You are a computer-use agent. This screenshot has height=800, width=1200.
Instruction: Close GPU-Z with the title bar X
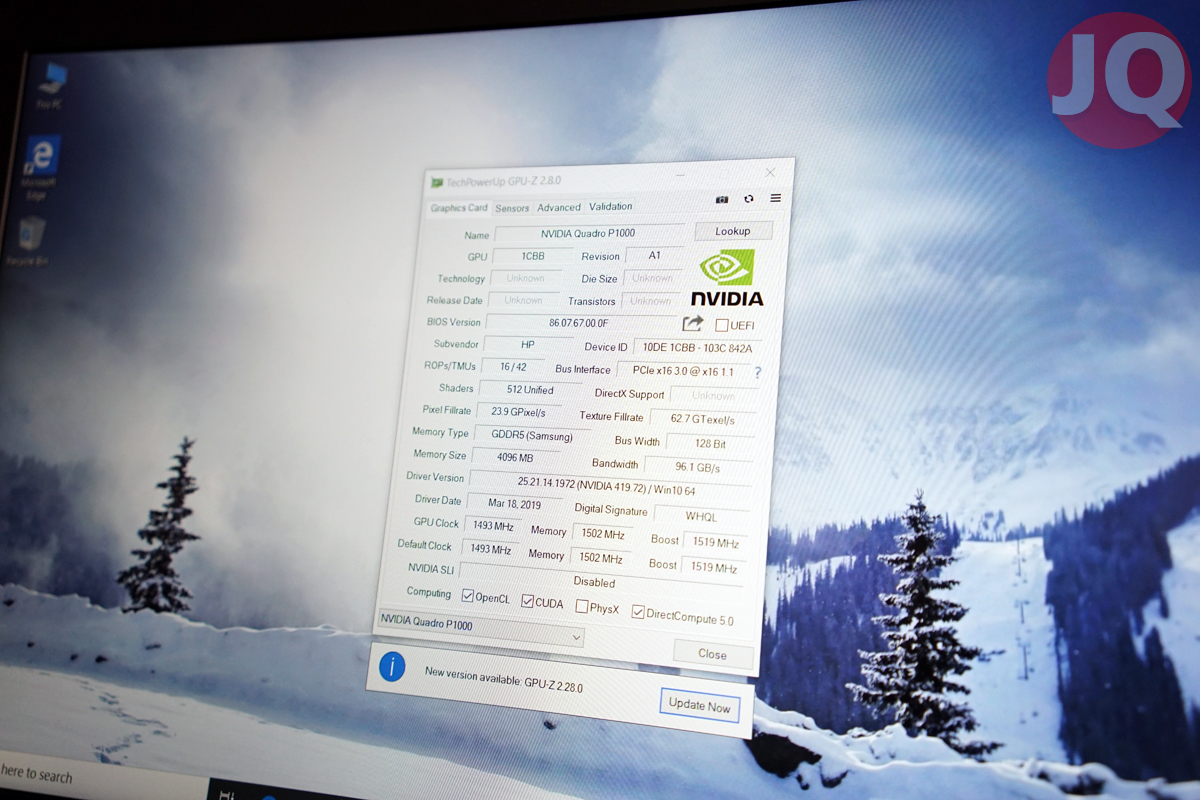pyautogui.click(x=770, y=173)
